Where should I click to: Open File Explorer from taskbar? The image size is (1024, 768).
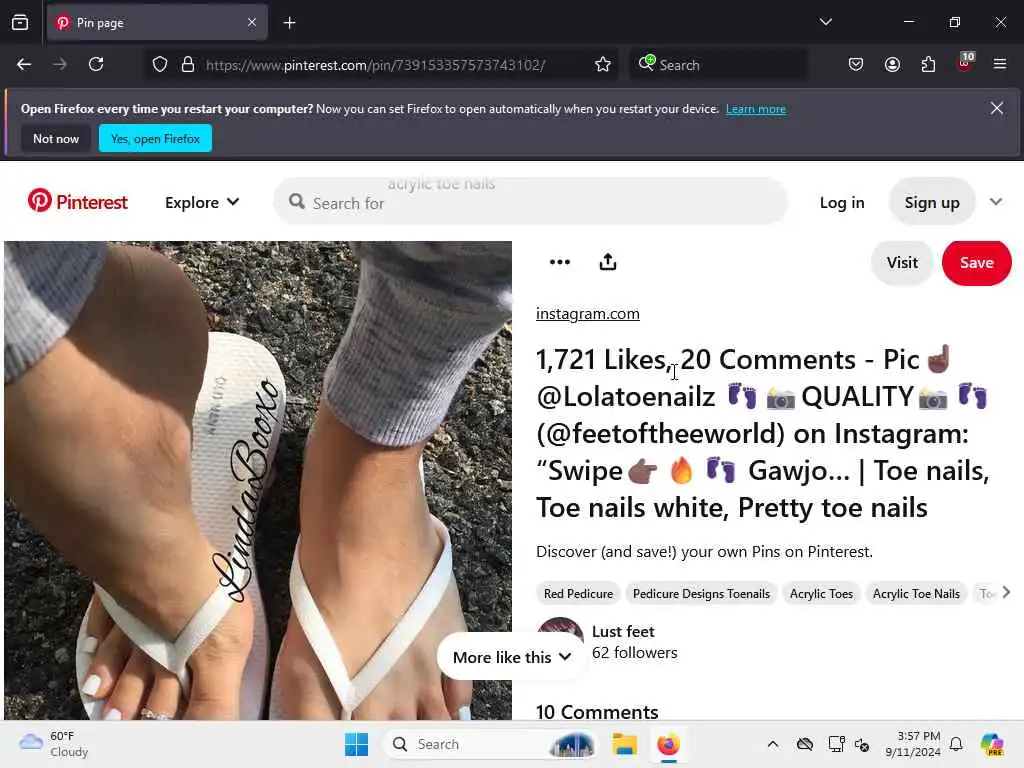pos(624,744)
